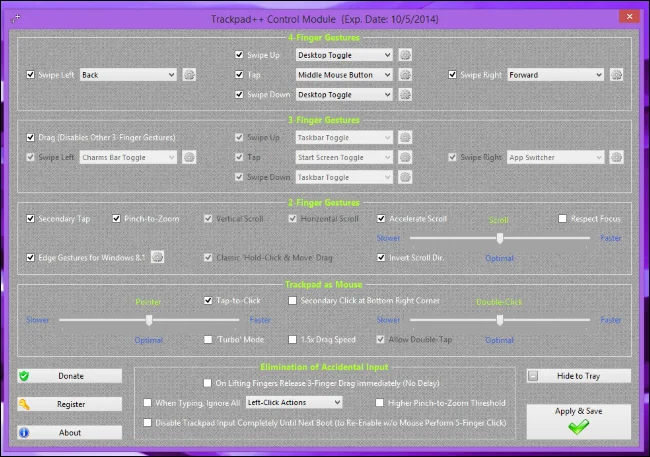Screen dimensions: 650x457
Task: Toggle Accelerate Scroll checkbox
Action: pyautogui.click(x=381, y=219)
